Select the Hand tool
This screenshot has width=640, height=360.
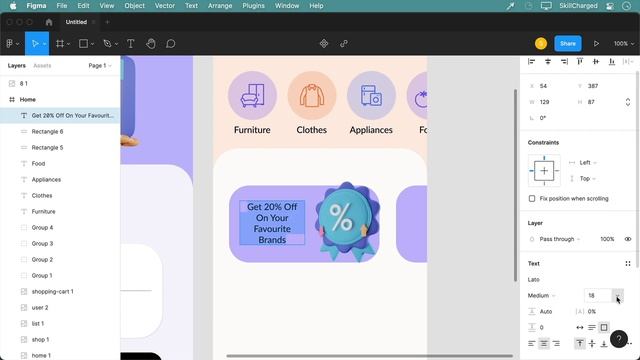151,43
